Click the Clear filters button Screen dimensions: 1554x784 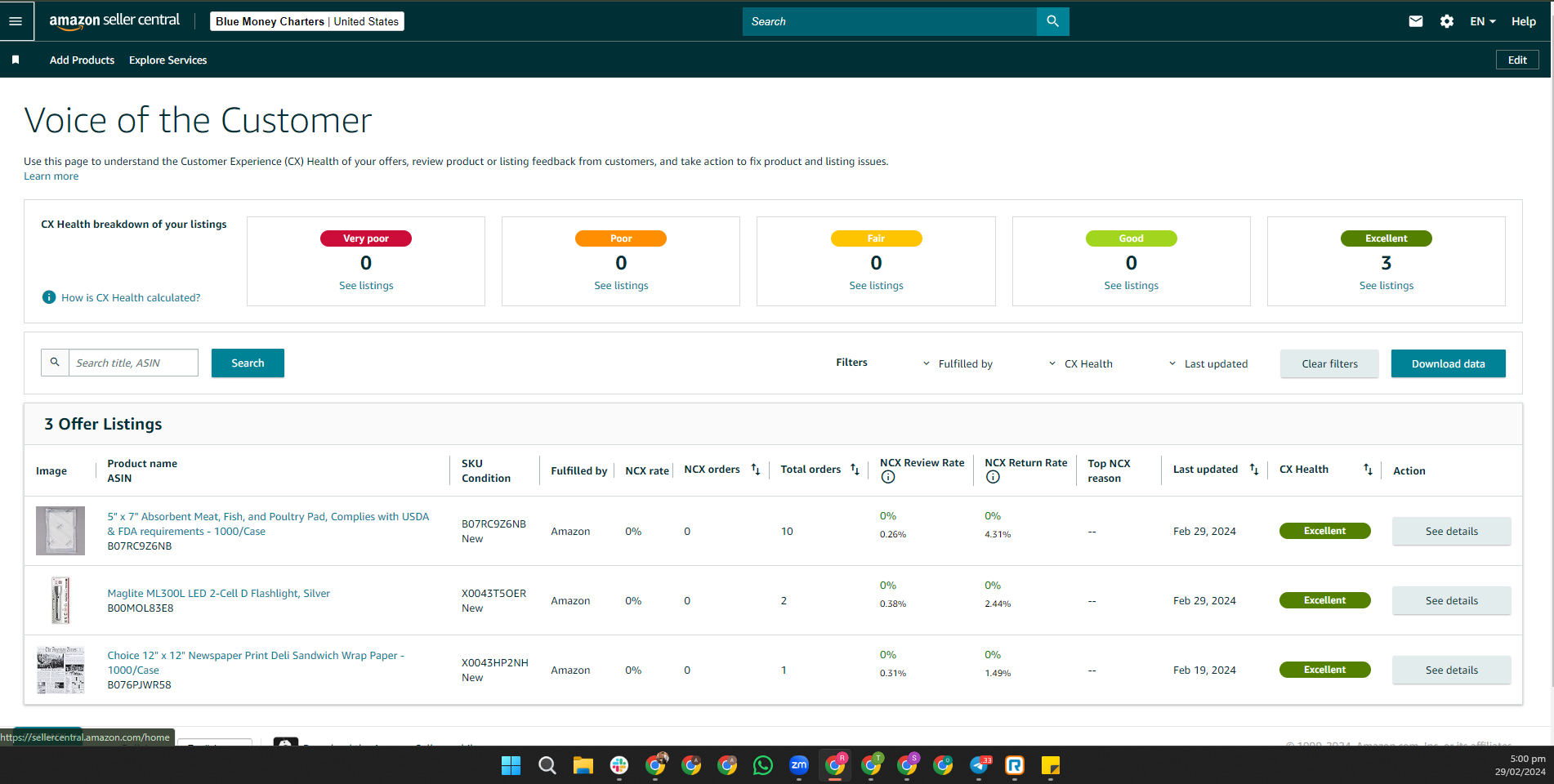[x=1329, y=363]
